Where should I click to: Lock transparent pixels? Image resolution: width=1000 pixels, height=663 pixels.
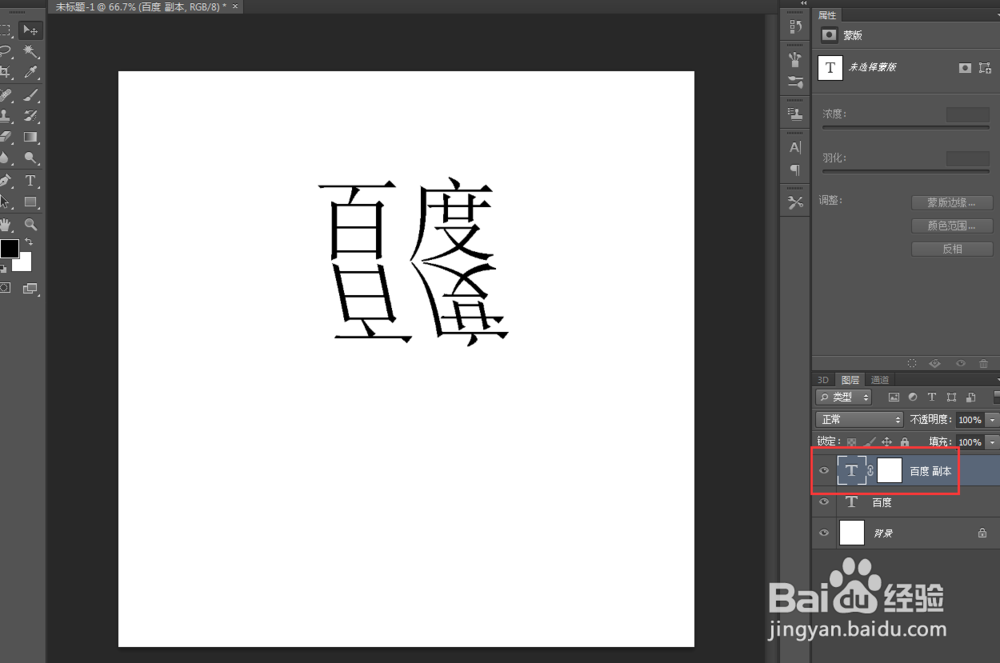tap(851, 441)
